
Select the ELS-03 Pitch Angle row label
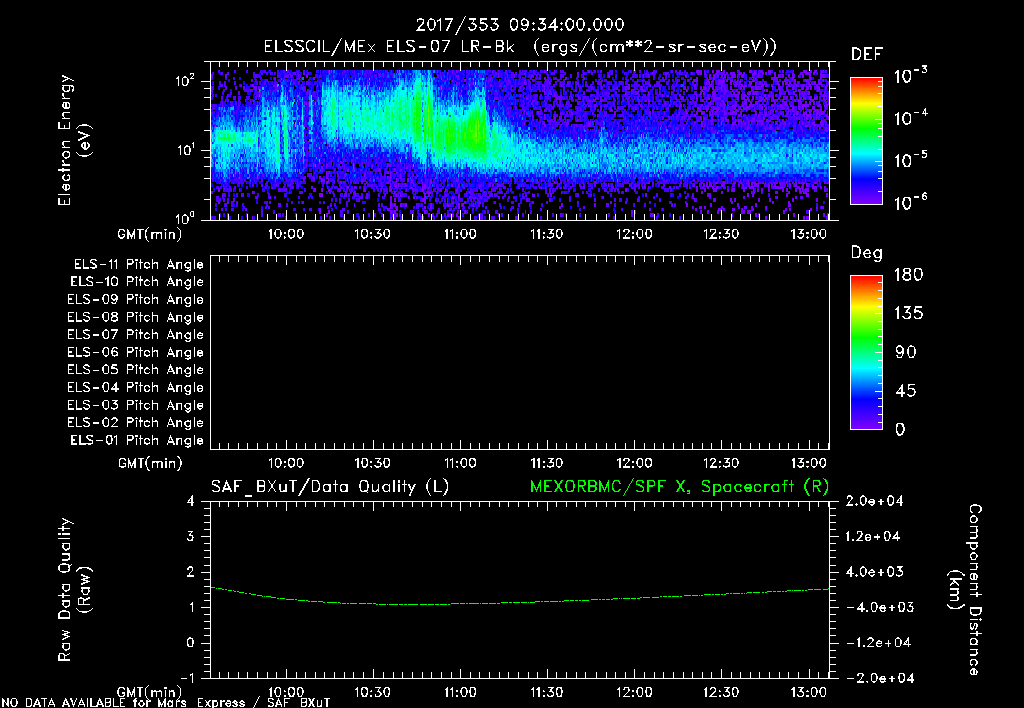click(x=135, y=405)
